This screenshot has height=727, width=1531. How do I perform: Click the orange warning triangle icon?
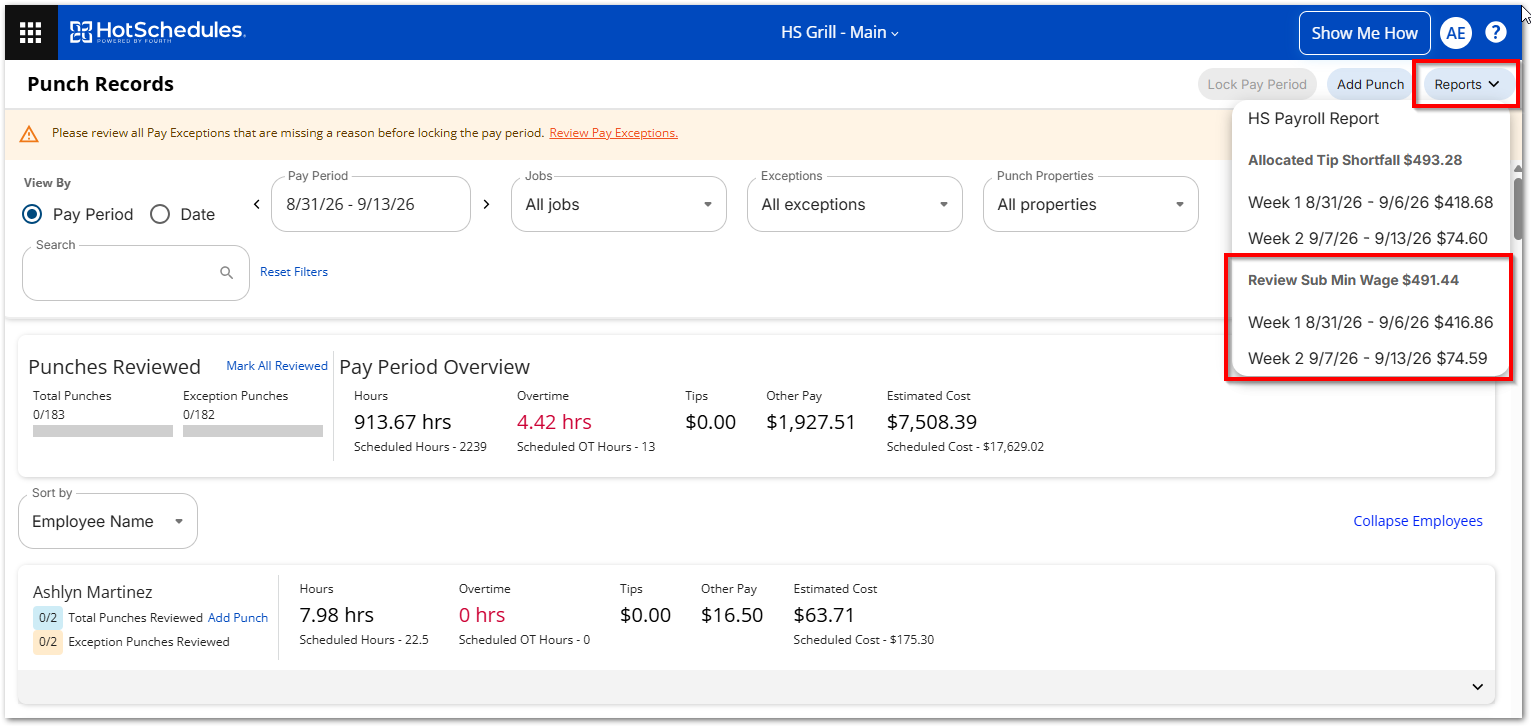coord(29,133)
